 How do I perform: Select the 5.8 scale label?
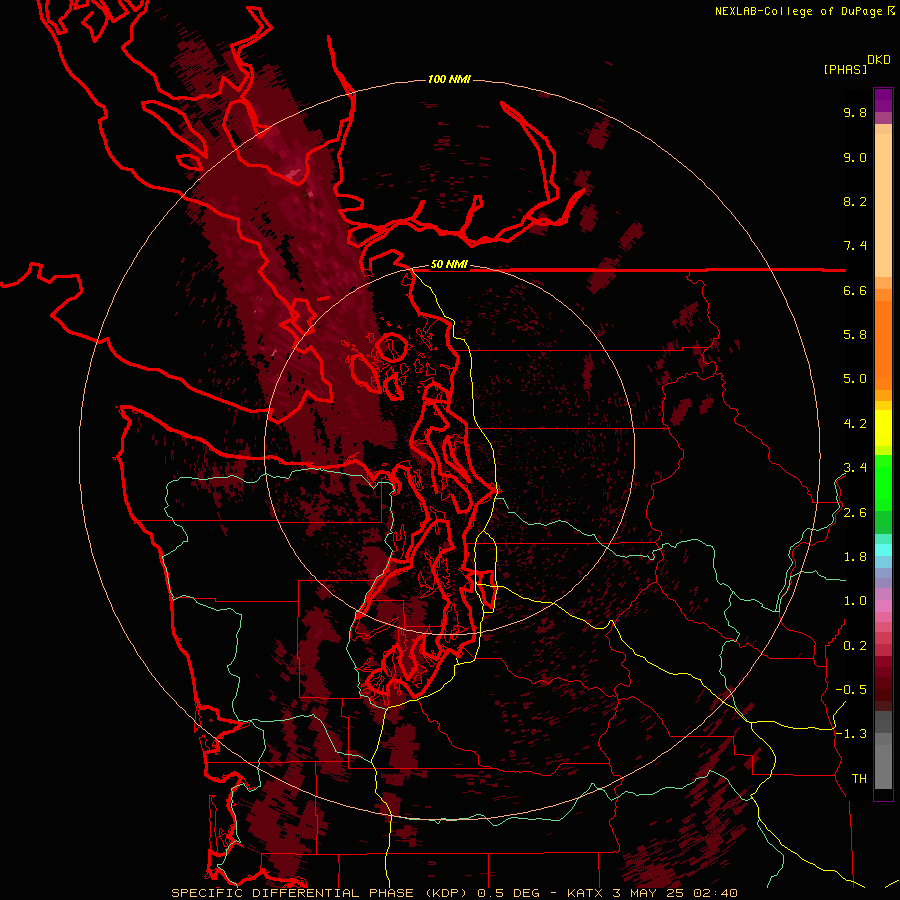pyautogui.click(x=855, y=335)
